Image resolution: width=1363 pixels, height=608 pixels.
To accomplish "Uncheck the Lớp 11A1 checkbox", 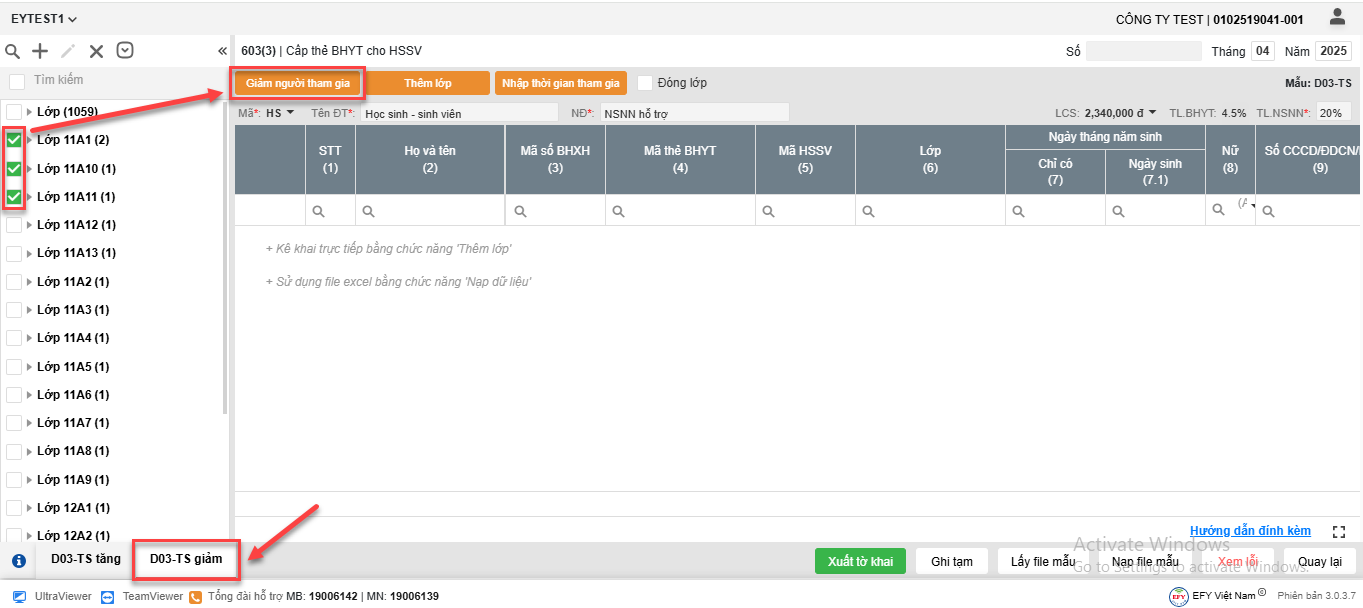I will [14, 140].
